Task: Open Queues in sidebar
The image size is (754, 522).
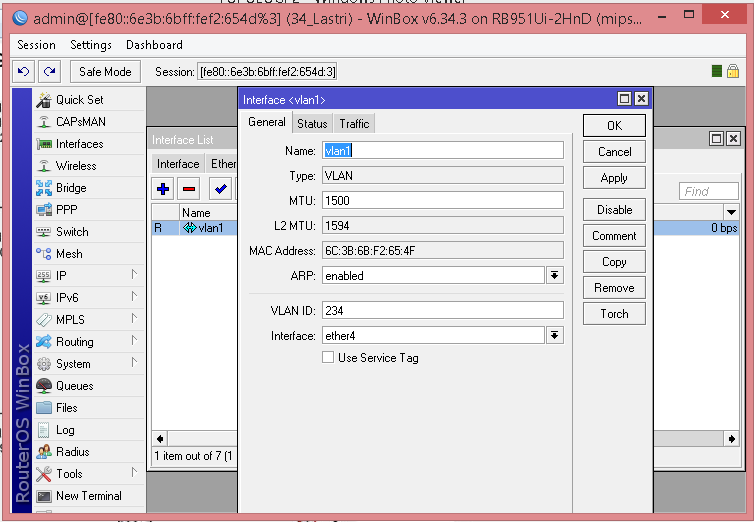Action: click(x=89, y=385)
